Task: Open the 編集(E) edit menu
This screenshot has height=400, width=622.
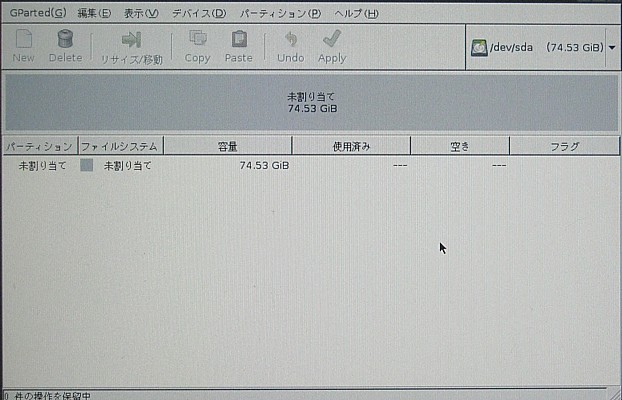Action: tap(94, 13)
